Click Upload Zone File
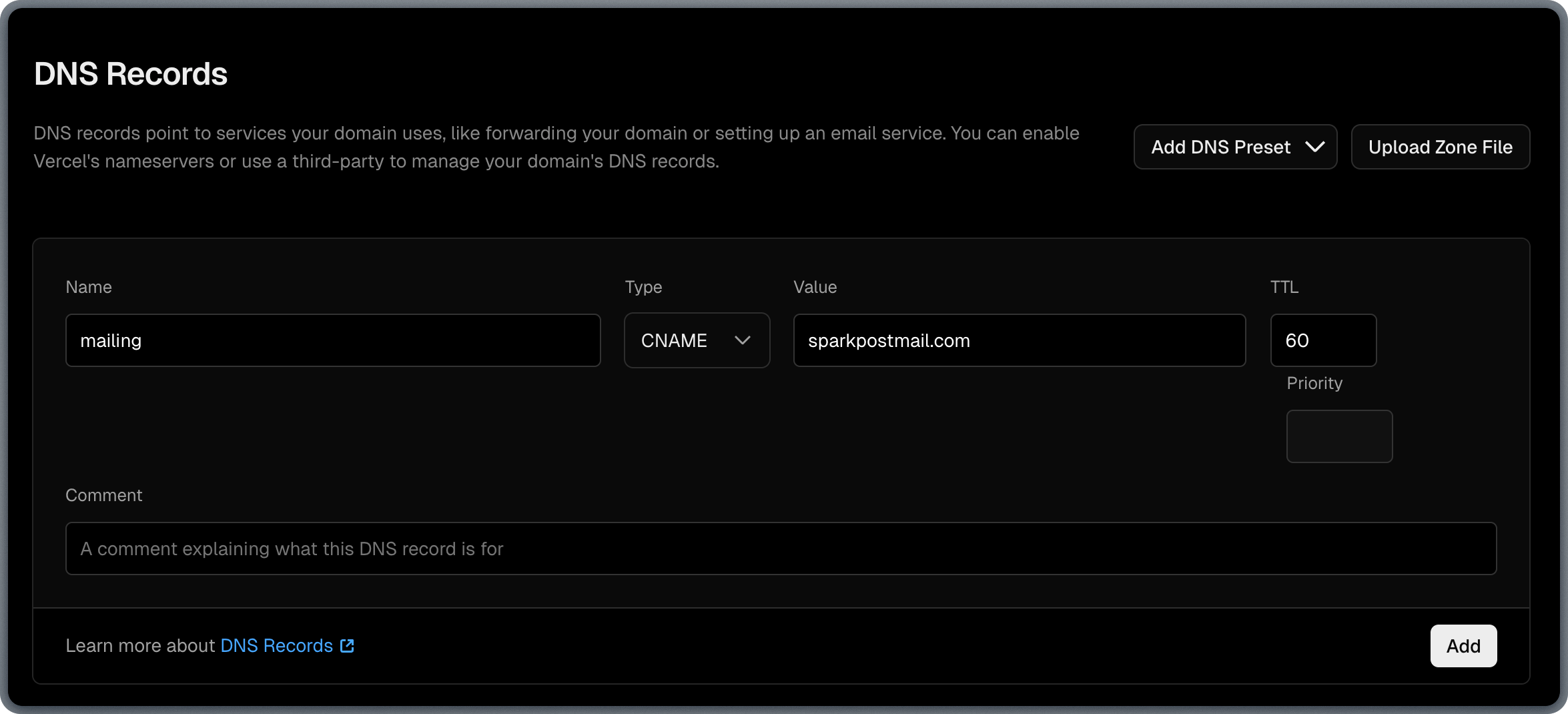 [x=1440, y=147]
